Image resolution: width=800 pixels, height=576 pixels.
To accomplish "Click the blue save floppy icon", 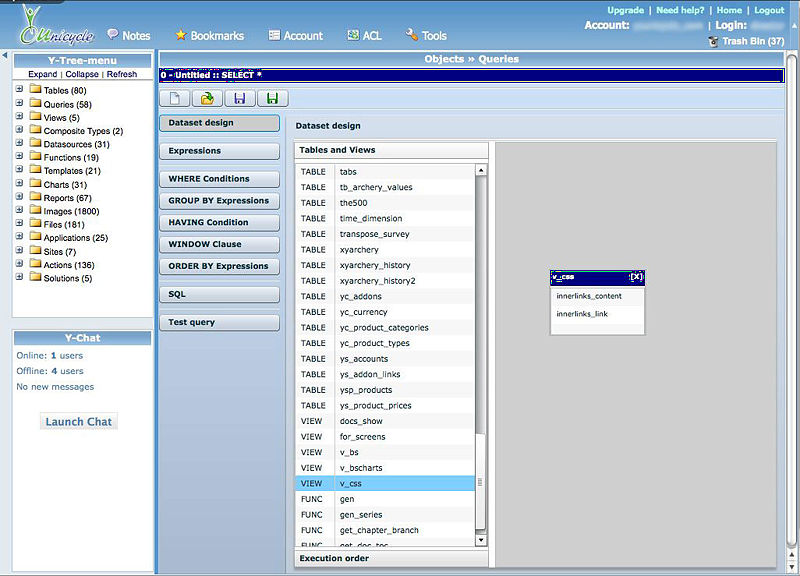I will pos(239,98).
